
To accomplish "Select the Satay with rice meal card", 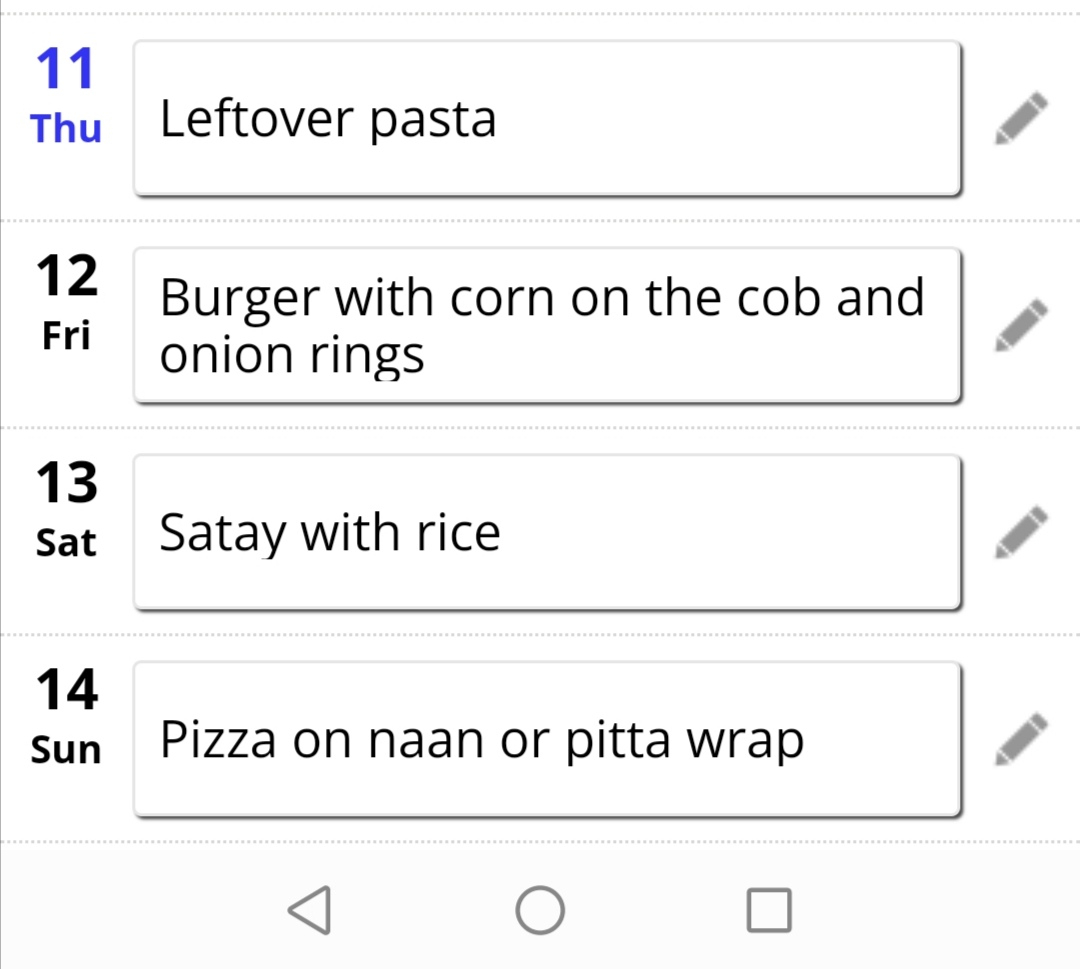I will [547, 532].
